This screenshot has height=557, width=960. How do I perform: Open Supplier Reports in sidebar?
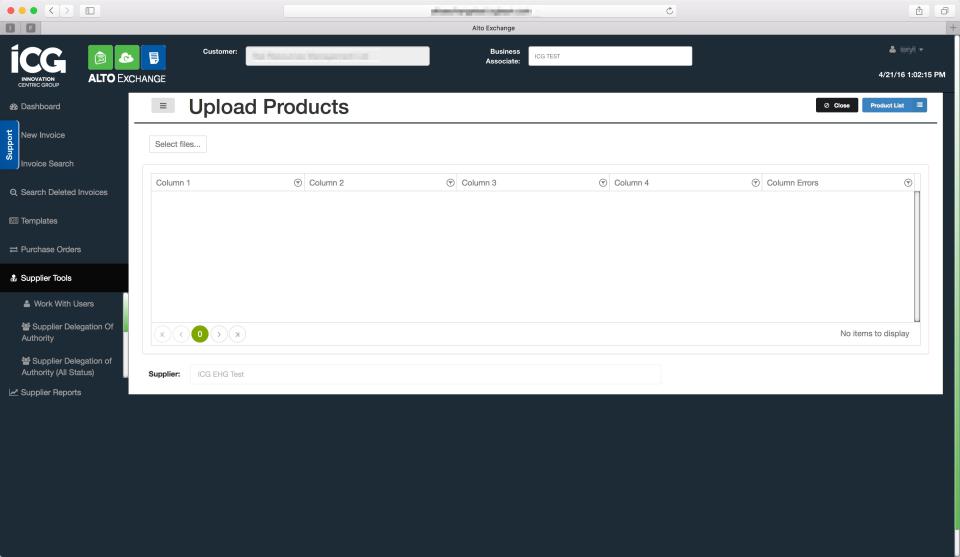45,392
